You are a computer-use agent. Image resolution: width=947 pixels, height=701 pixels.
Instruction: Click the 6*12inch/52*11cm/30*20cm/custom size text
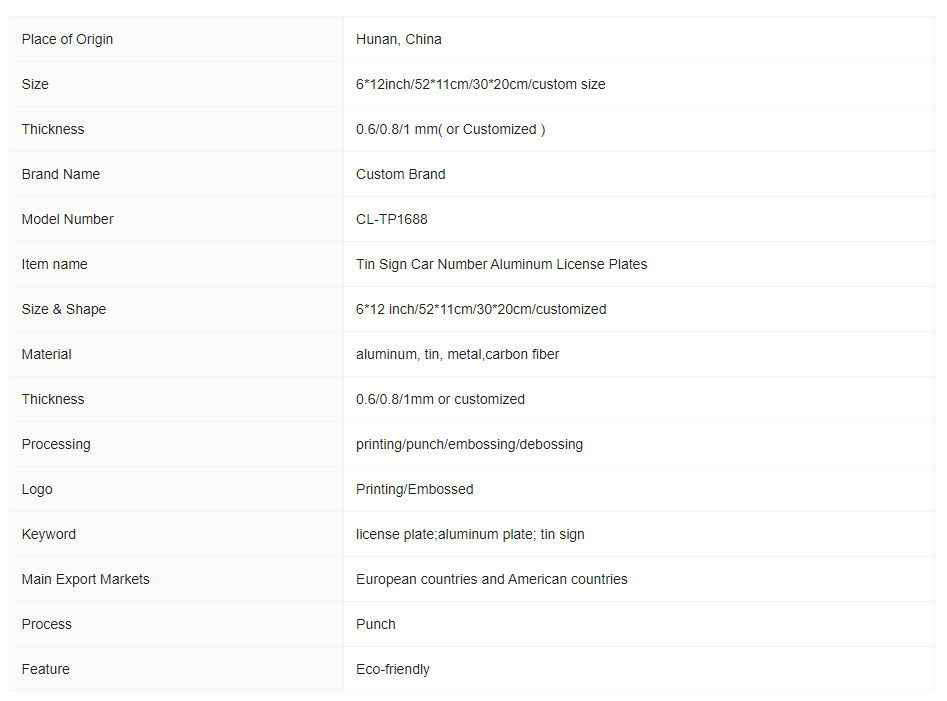pyautogui.click(x=480, y=85)
